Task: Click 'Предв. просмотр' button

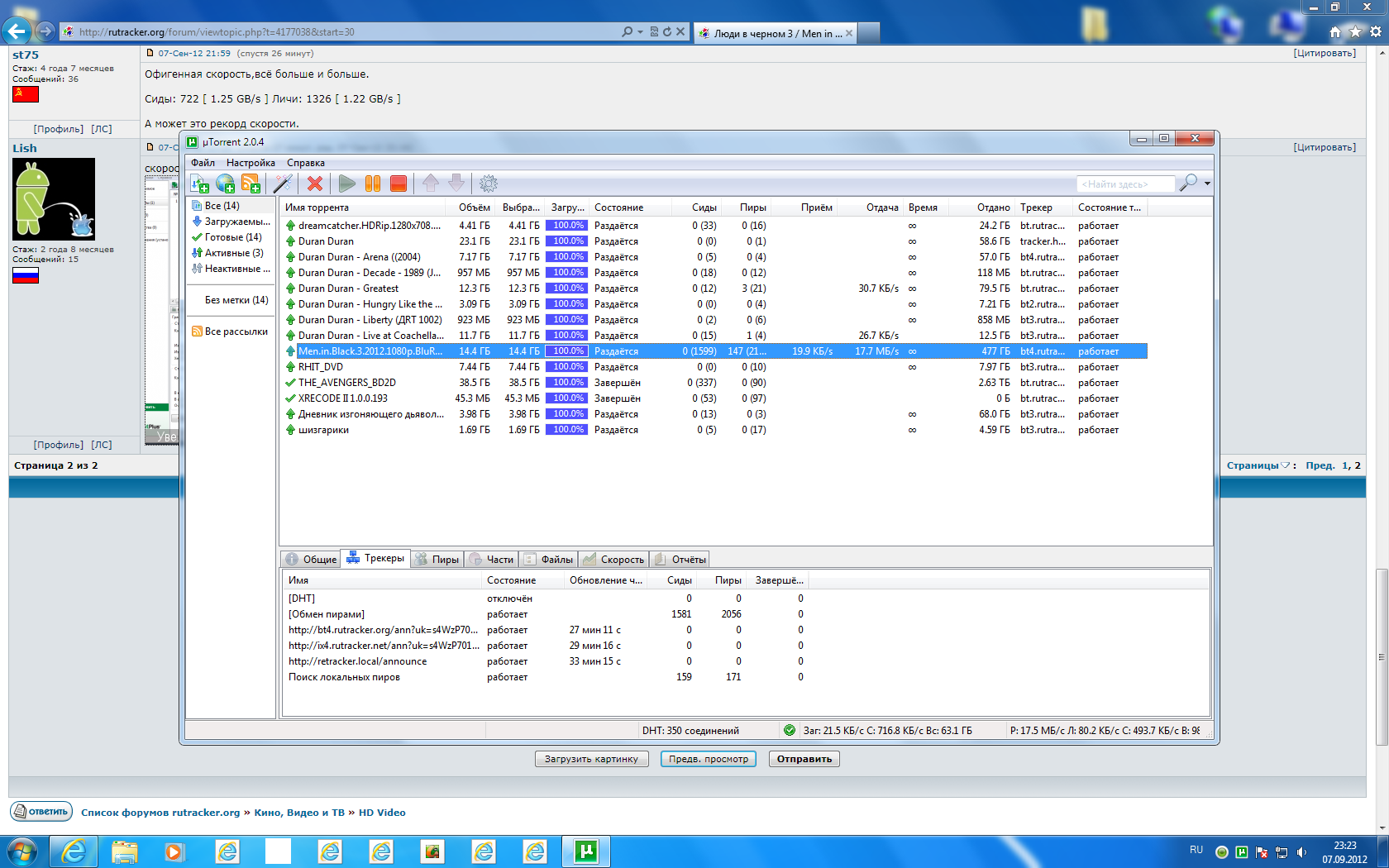Action: pos(709,759)
